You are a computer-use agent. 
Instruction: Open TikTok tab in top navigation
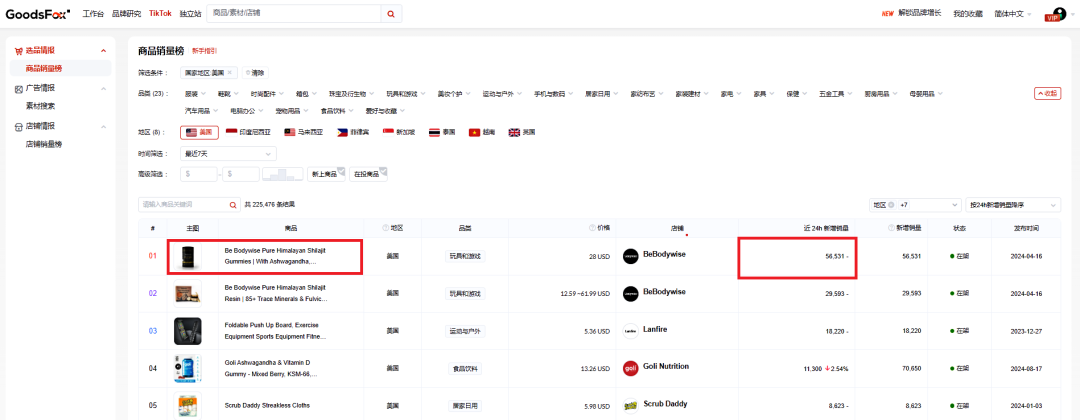pos(160,14)
